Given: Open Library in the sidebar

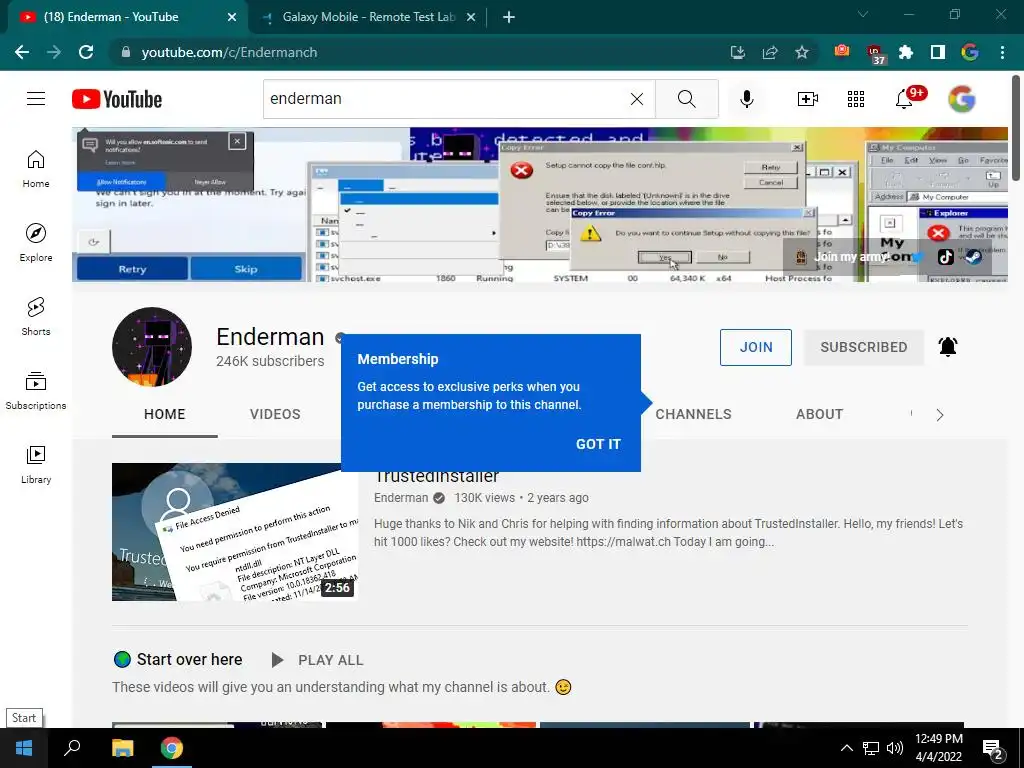Looking at the screenshot, I should click(x=36, y=465).
